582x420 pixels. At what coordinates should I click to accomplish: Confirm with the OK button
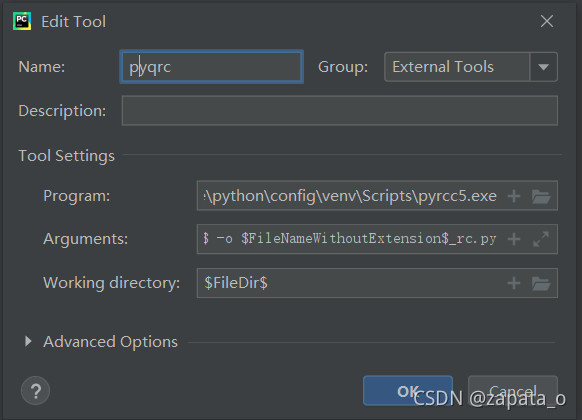point(408,391)
